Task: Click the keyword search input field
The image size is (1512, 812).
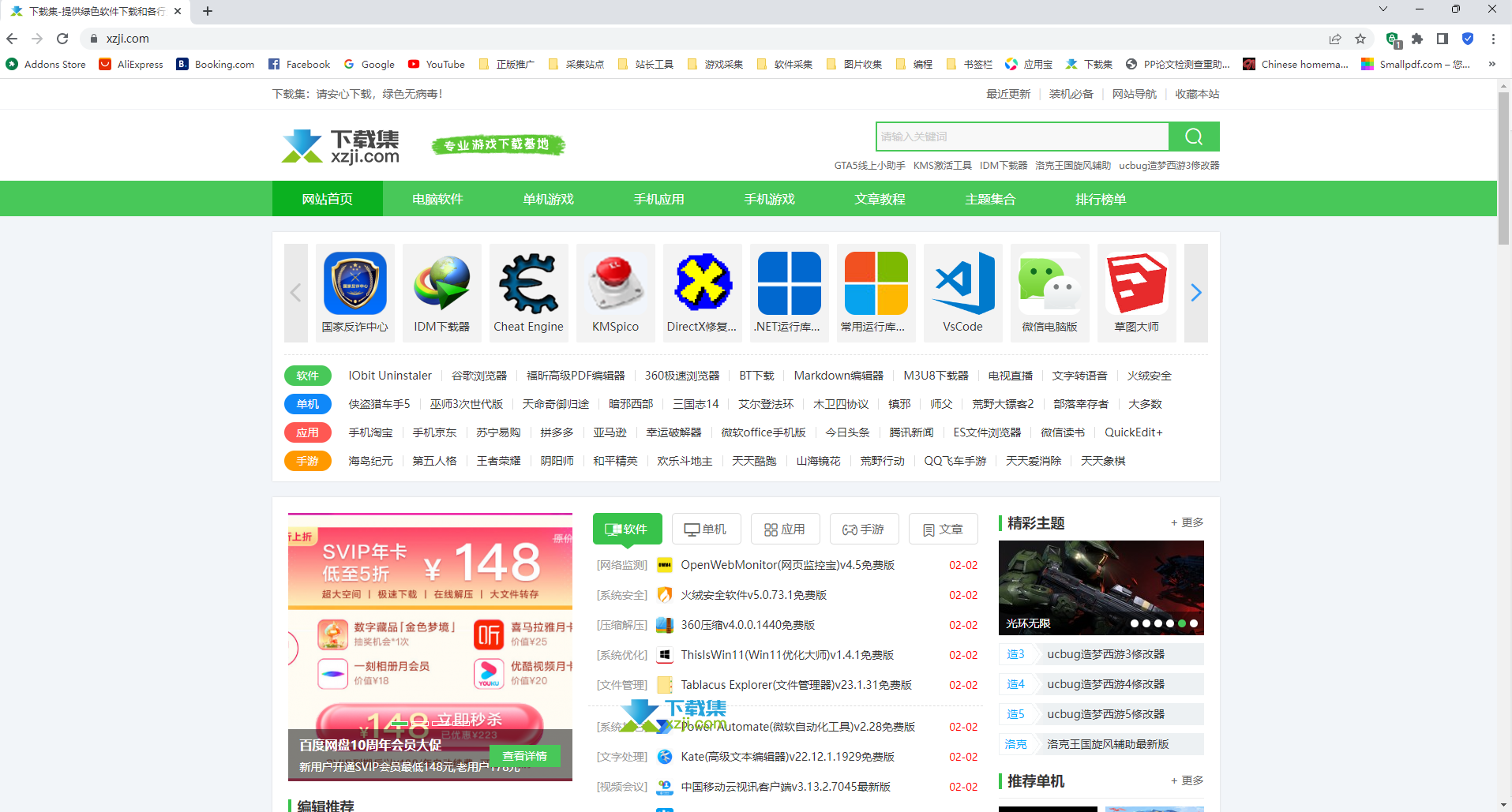Action: click(x=1022, y=137)
